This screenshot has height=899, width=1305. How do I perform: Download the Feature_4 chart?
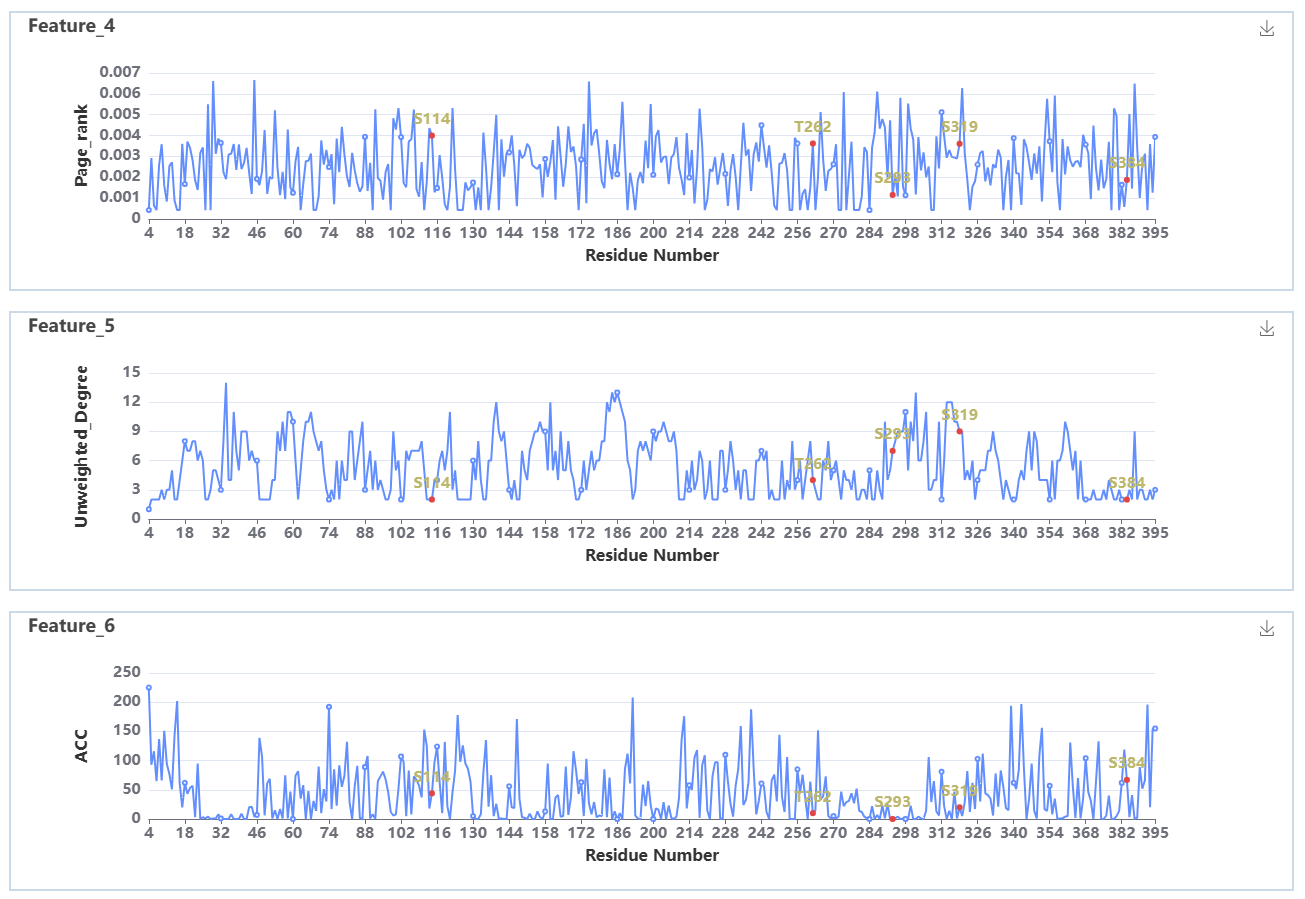tap(1267, 29)
